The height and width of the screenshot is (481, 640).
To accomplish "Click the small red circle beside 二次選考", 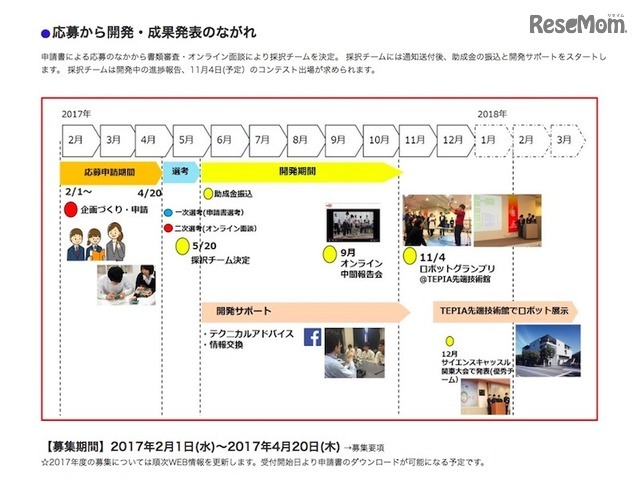I will click(168, 228).
